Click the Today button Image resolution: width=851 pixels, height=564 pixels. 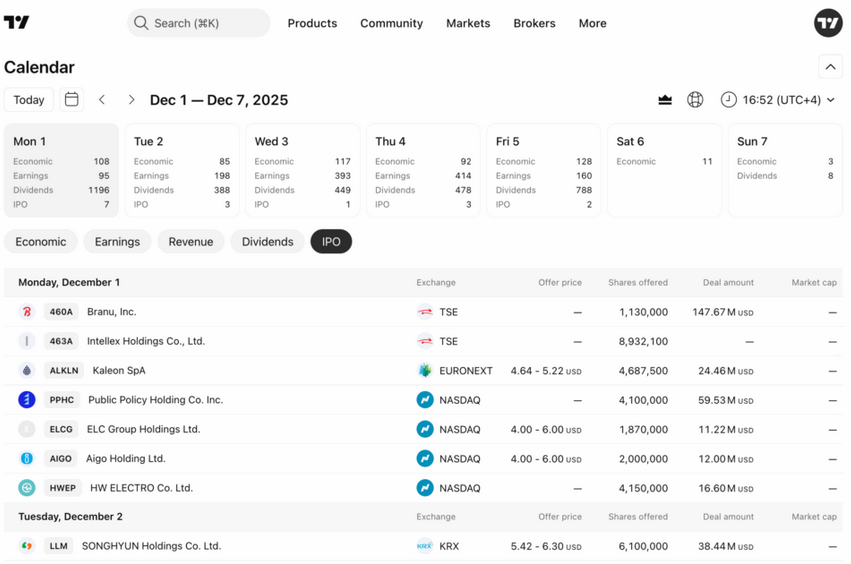(x=29, y=100)
